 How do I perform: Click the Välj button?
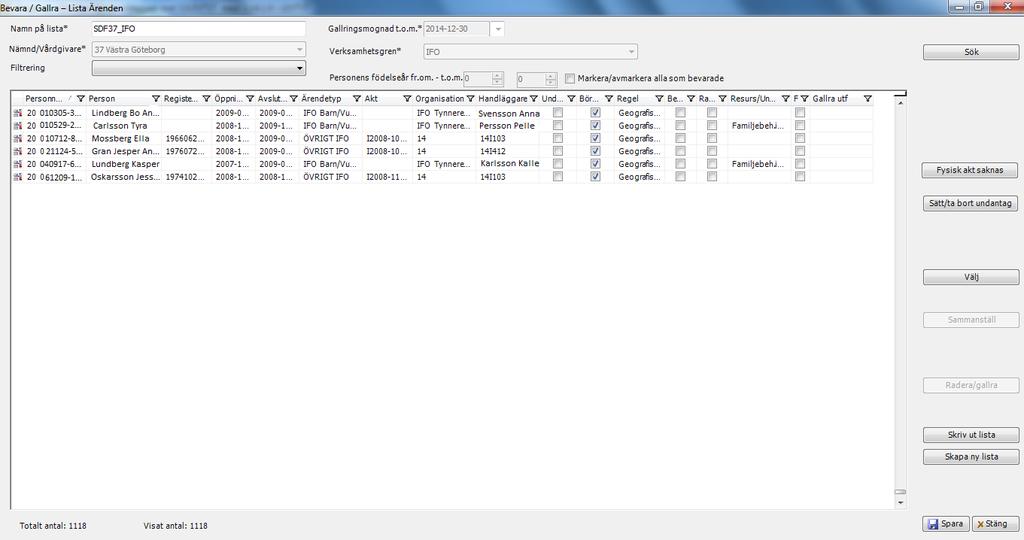[x=971, y=277]
